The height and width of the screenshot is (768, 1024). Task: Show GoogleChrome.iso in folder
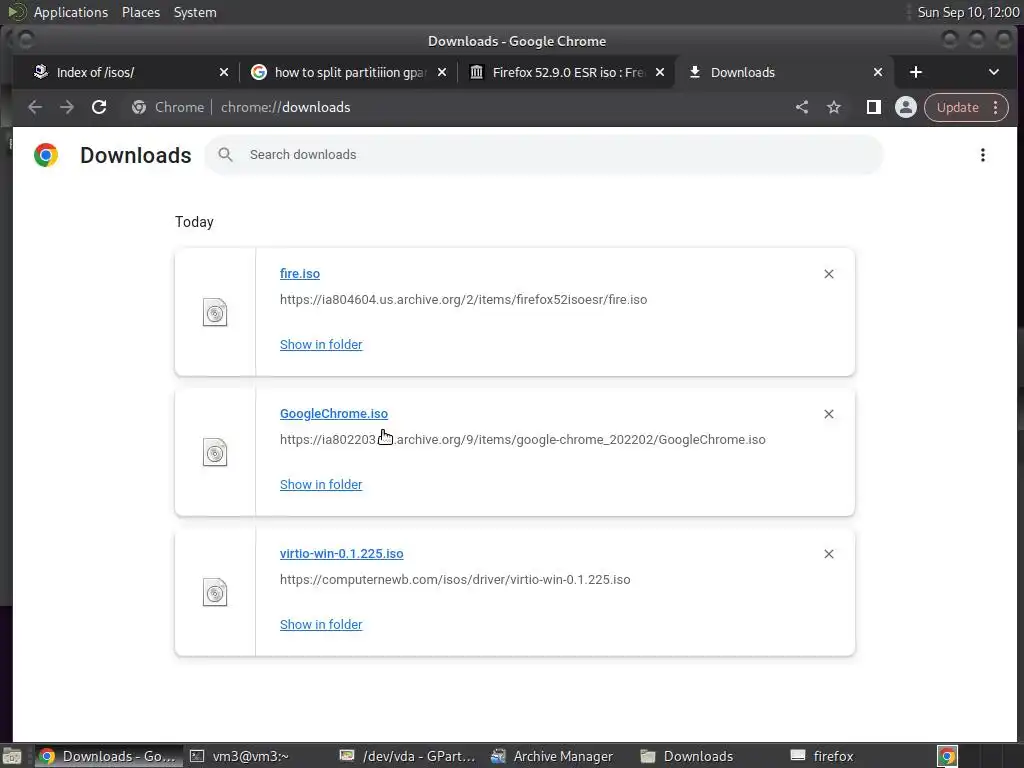click(x=321, y=485)
